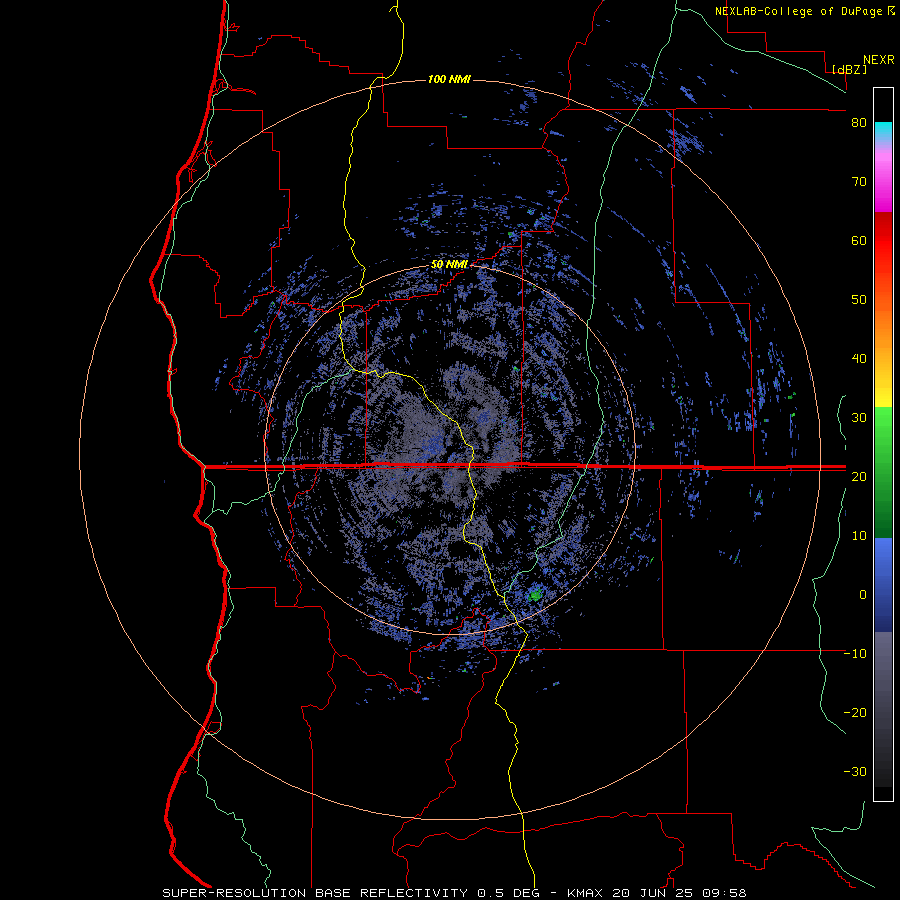Viewport: 900px width, 900px height.
Task: Click the reflectivity color bar legend
Action: tap(883, 444)
